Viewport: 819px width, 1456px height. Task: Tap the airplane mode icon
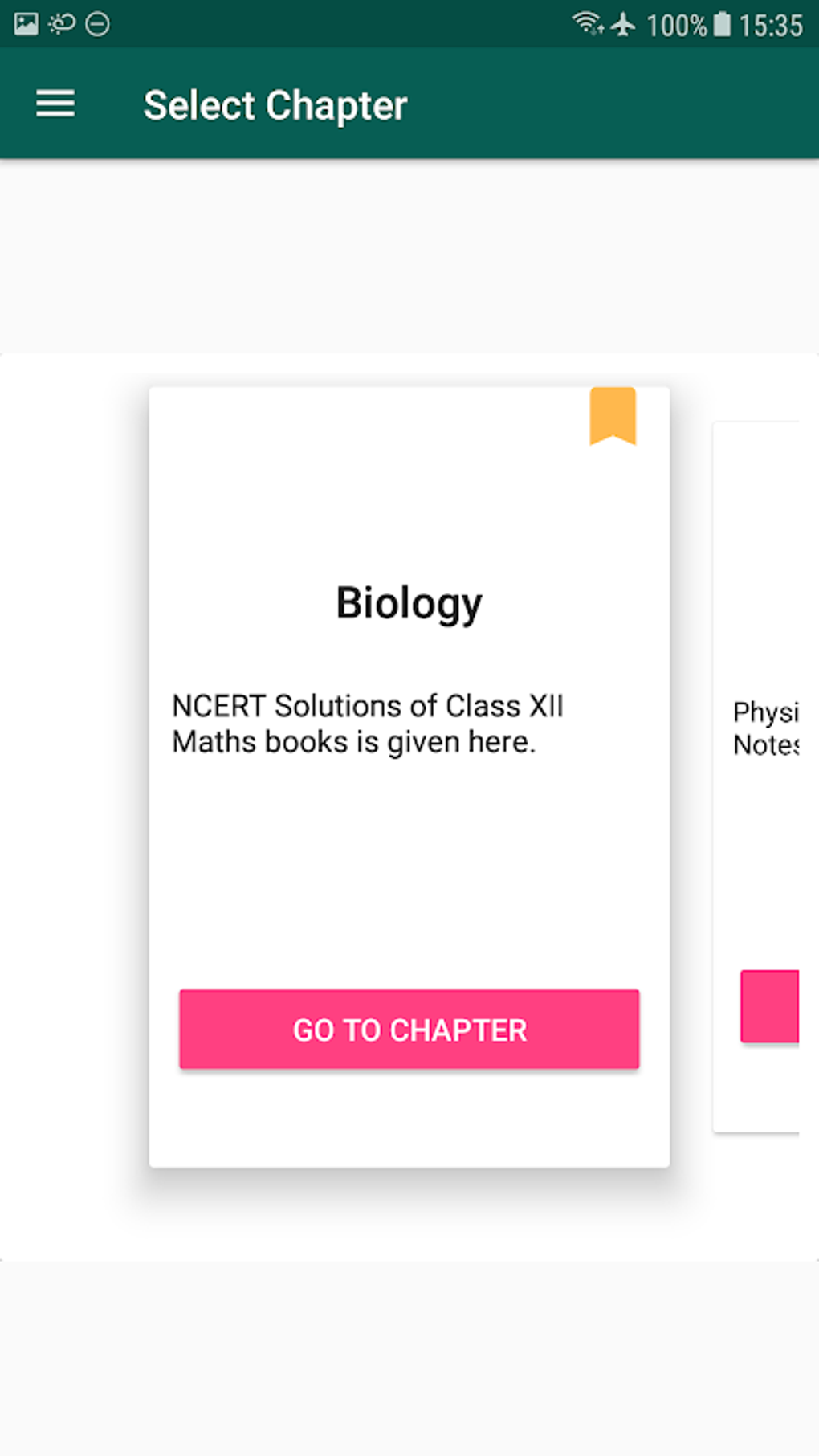[623, 24]
